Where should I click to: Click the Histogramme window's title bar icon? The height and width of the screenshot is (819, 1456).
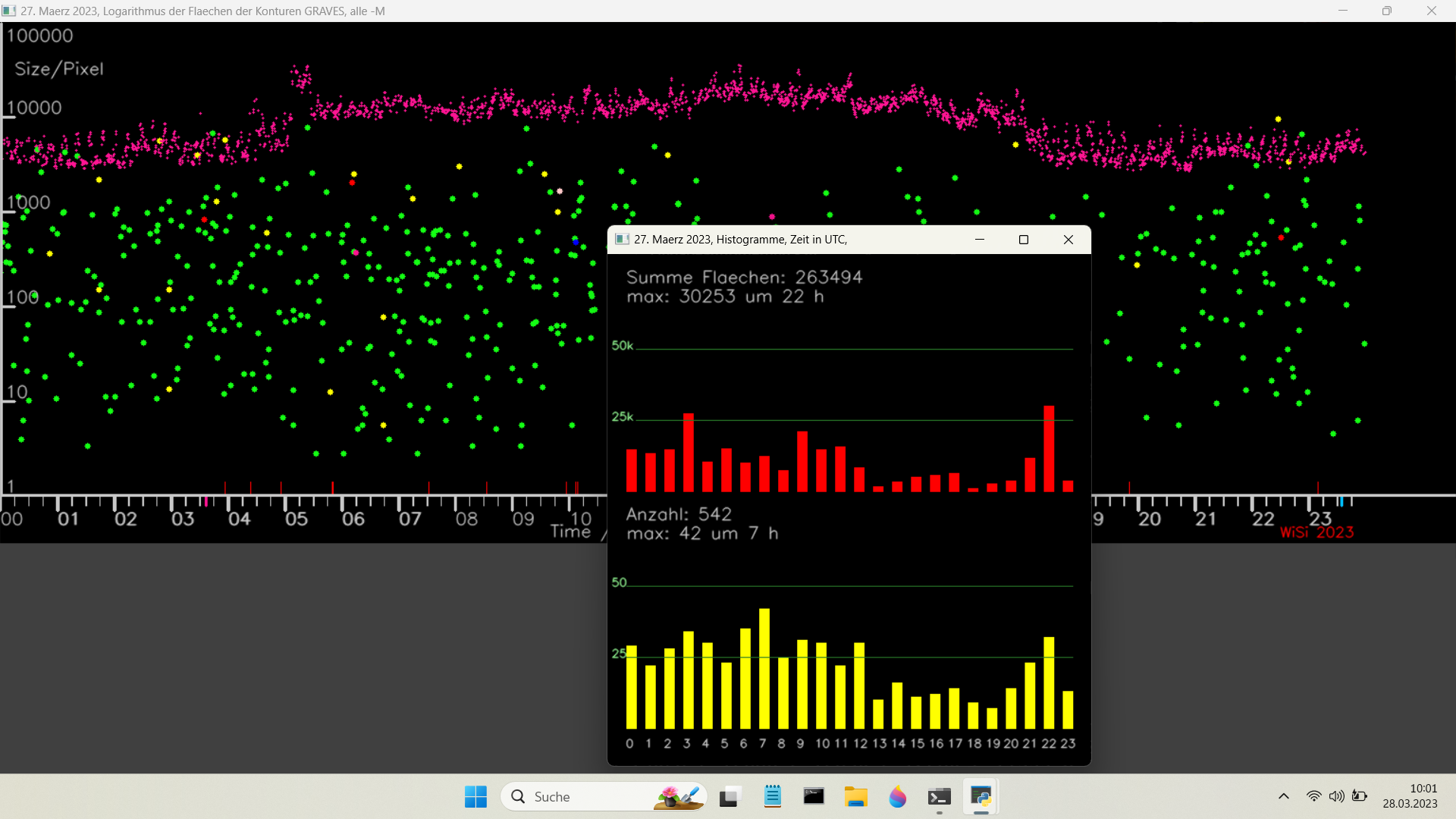[623, 240]
